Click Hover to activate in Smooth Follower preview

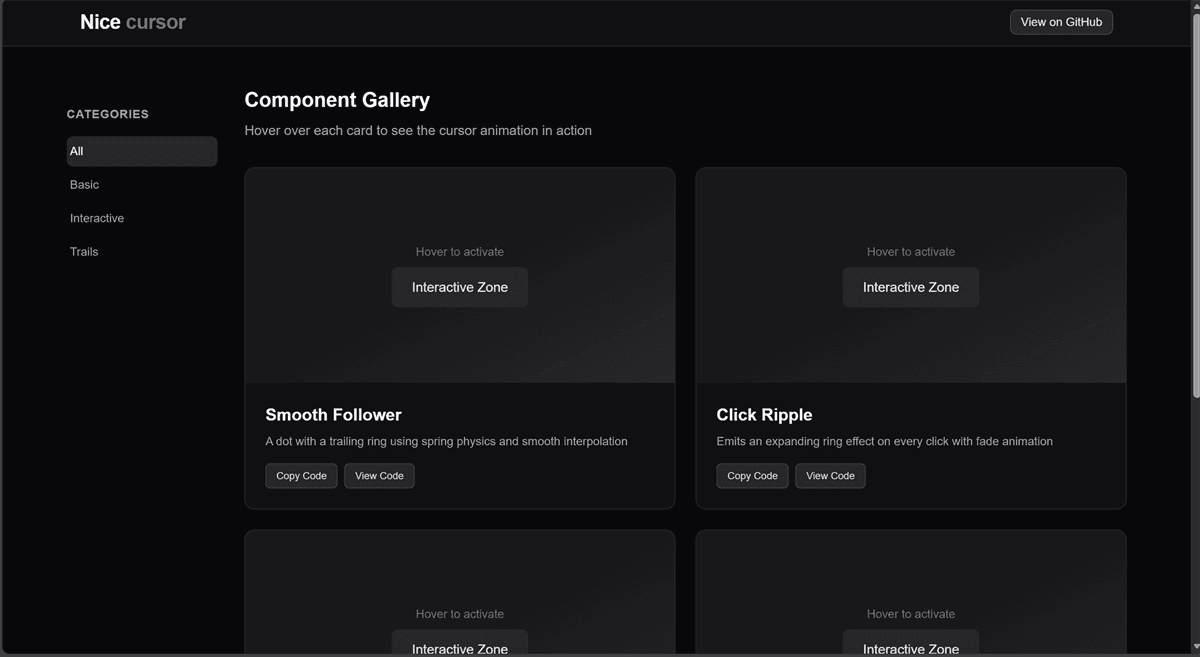(x=460, y=252)
